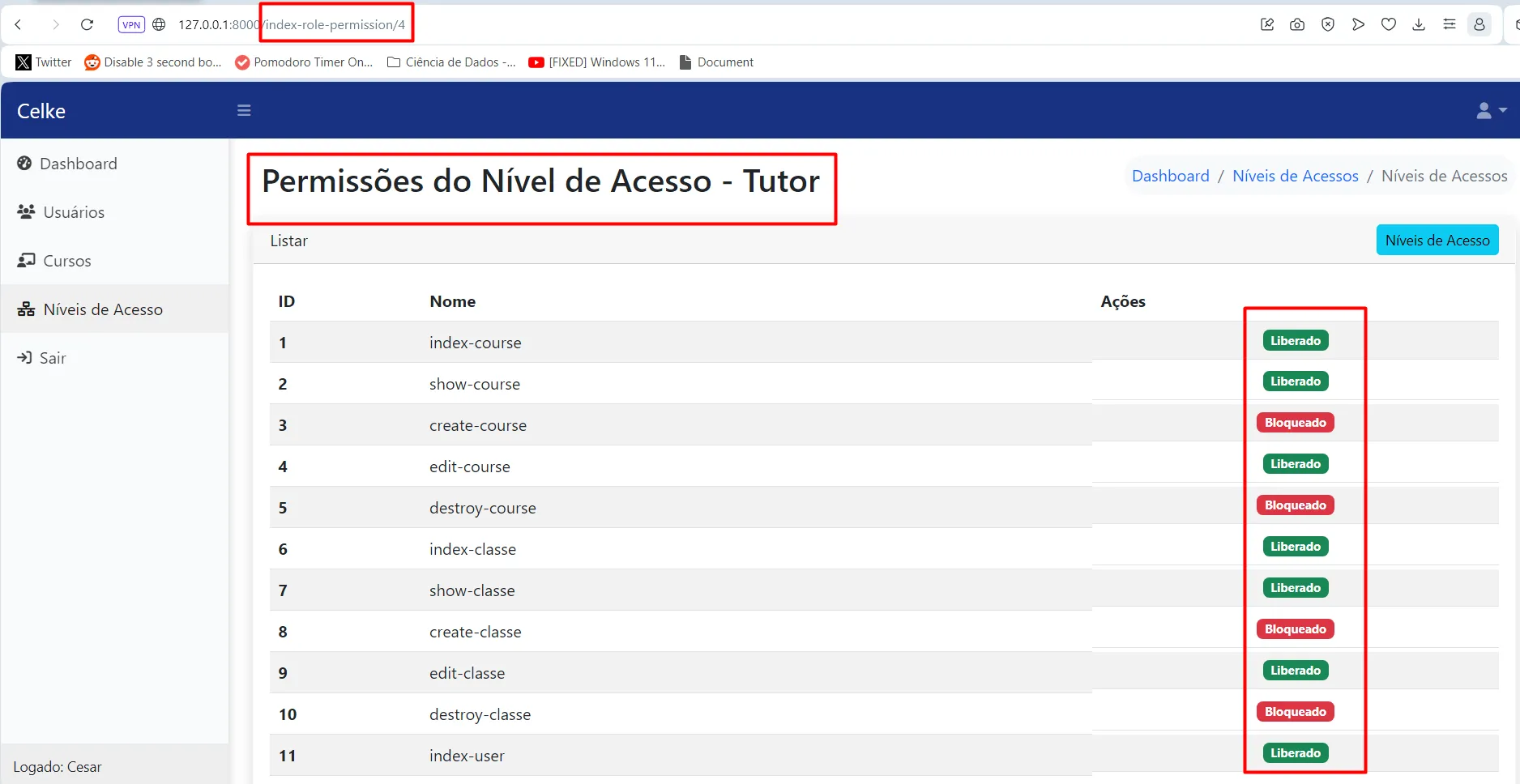Open the Twitter bookmark

[44, 62]
